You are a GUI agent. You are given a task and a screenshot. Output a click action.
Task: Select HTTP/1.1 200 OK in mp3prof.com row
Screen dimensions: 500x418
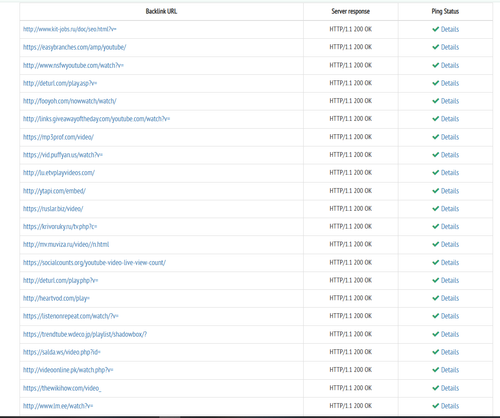351,137
